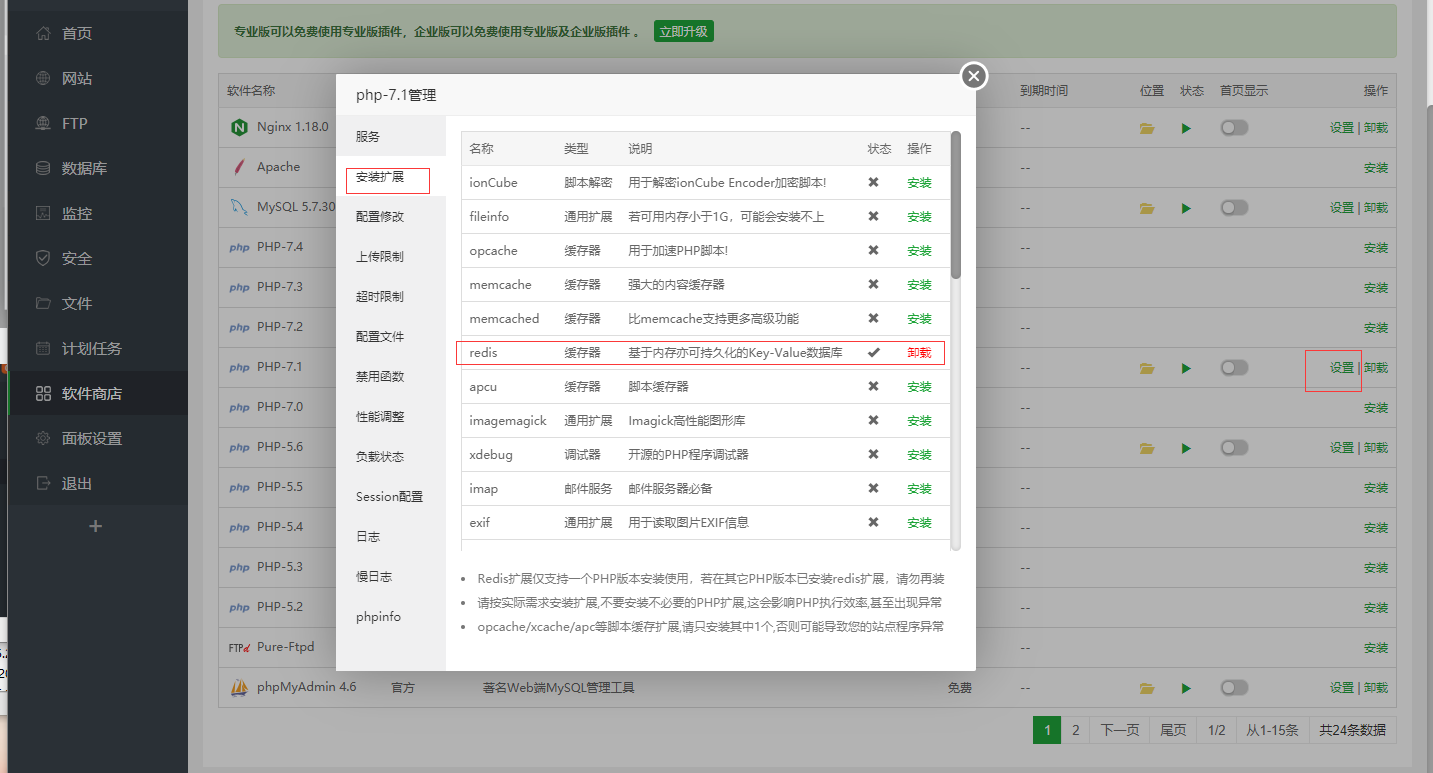1433x773 pixels.
Task: Click 卸载 for Nginx 1.18.0
Action: (1376, 128)
